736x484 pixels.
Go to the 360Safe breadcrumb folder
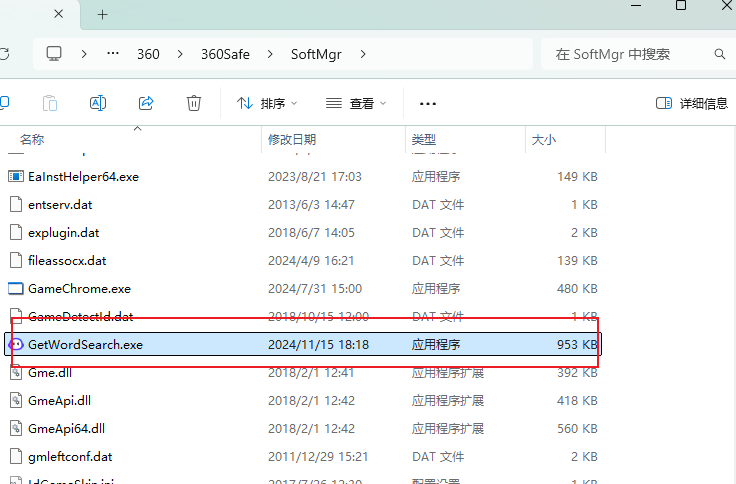click(225, 54)
